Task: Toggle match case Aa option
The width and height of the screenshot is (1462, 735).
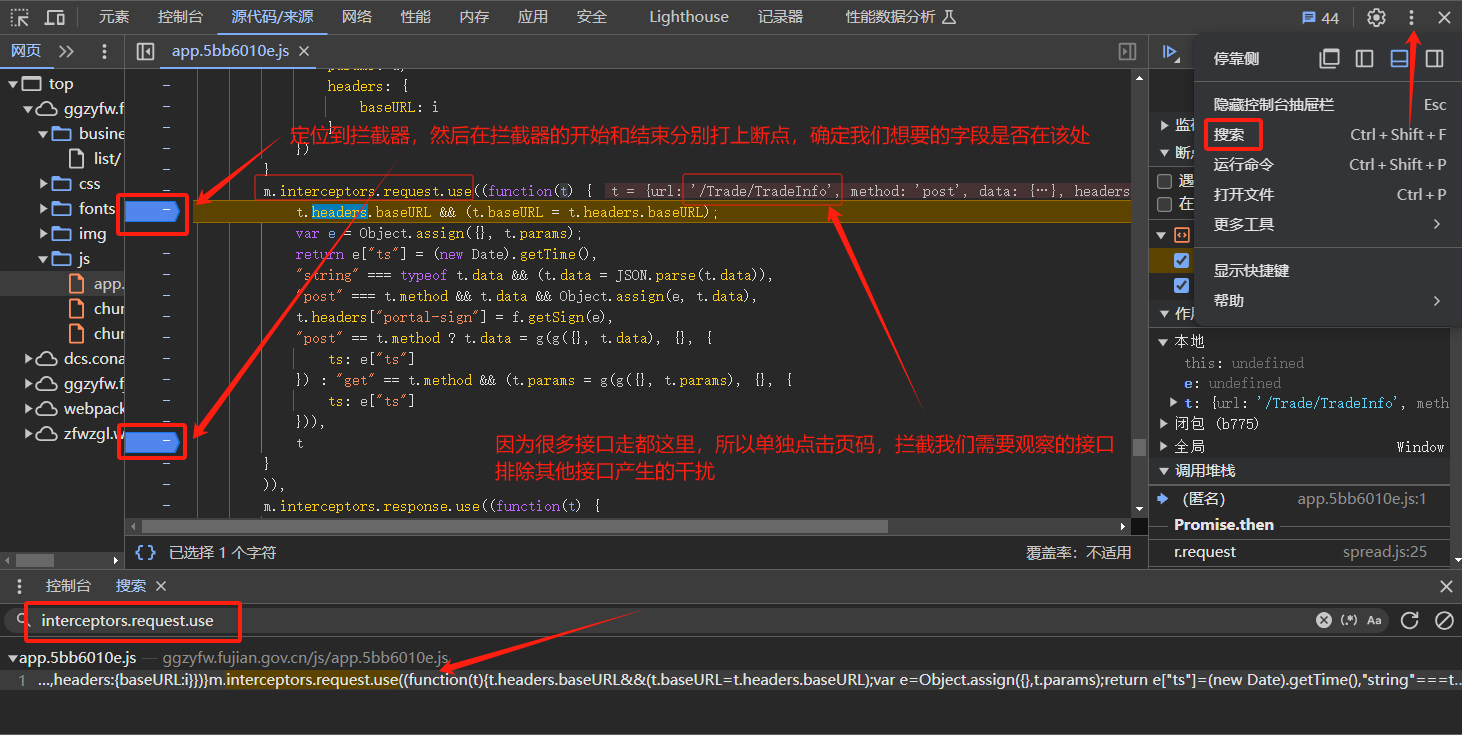Action: click(1375, 620)
